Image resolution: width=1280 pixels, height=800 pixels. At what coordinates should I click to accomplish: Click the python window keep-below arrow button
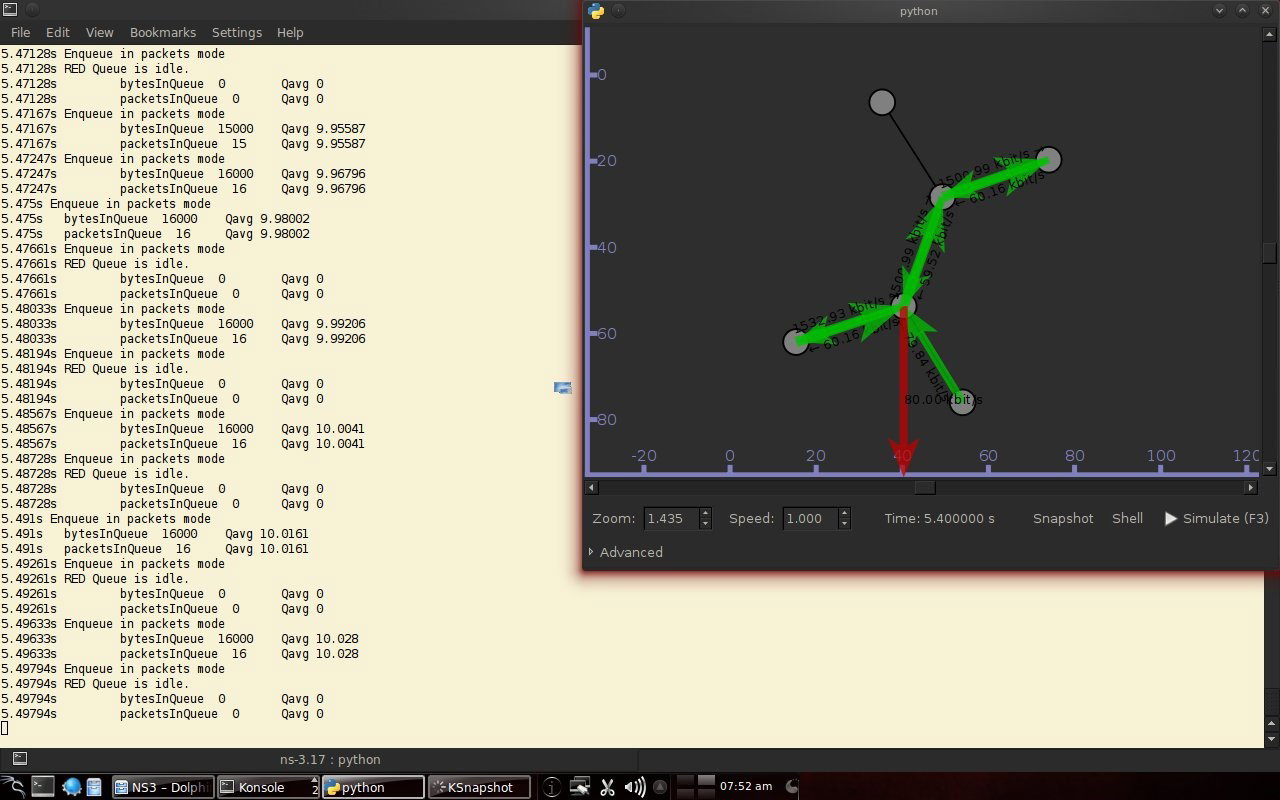pyautogui.click(x=1220, y=11)
